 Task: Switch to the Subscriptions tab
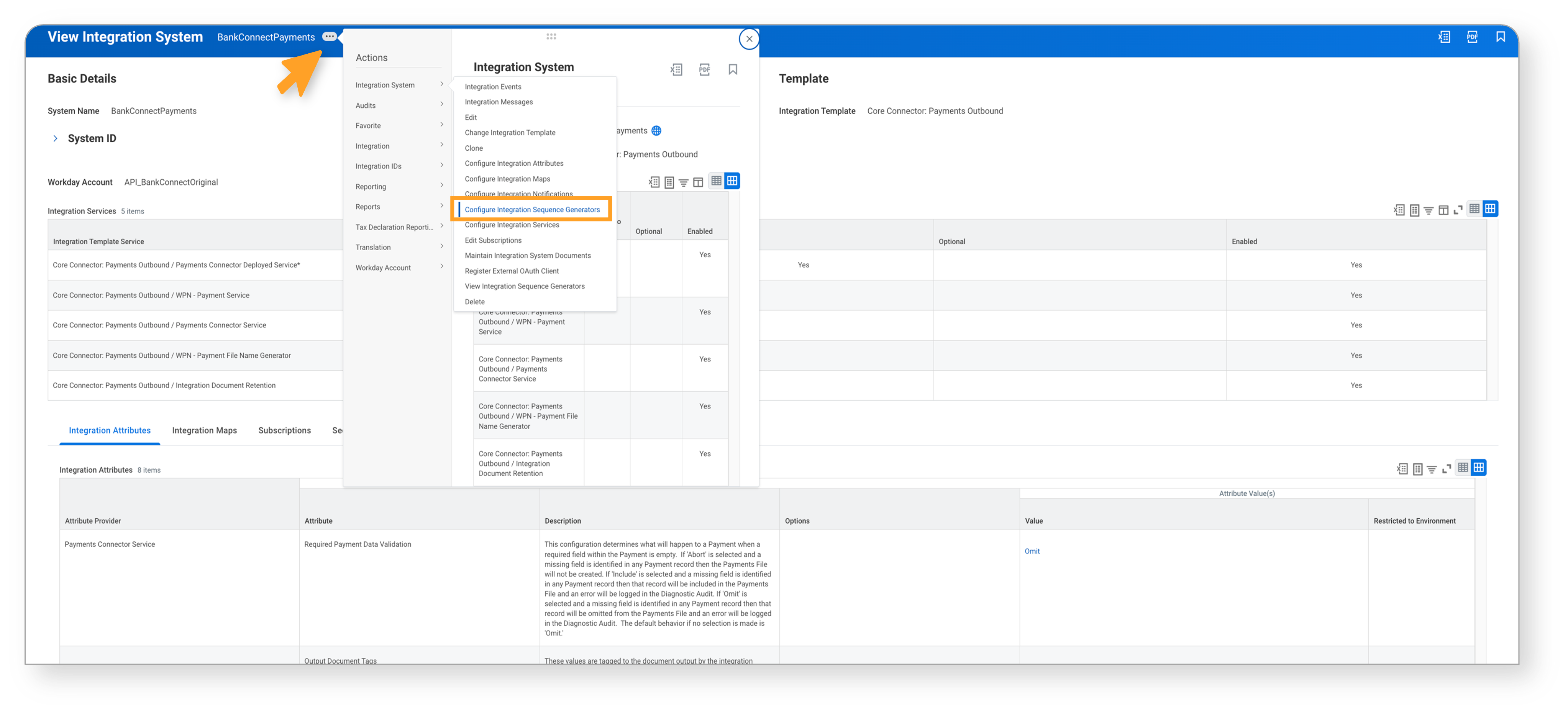tap(284, 430)
